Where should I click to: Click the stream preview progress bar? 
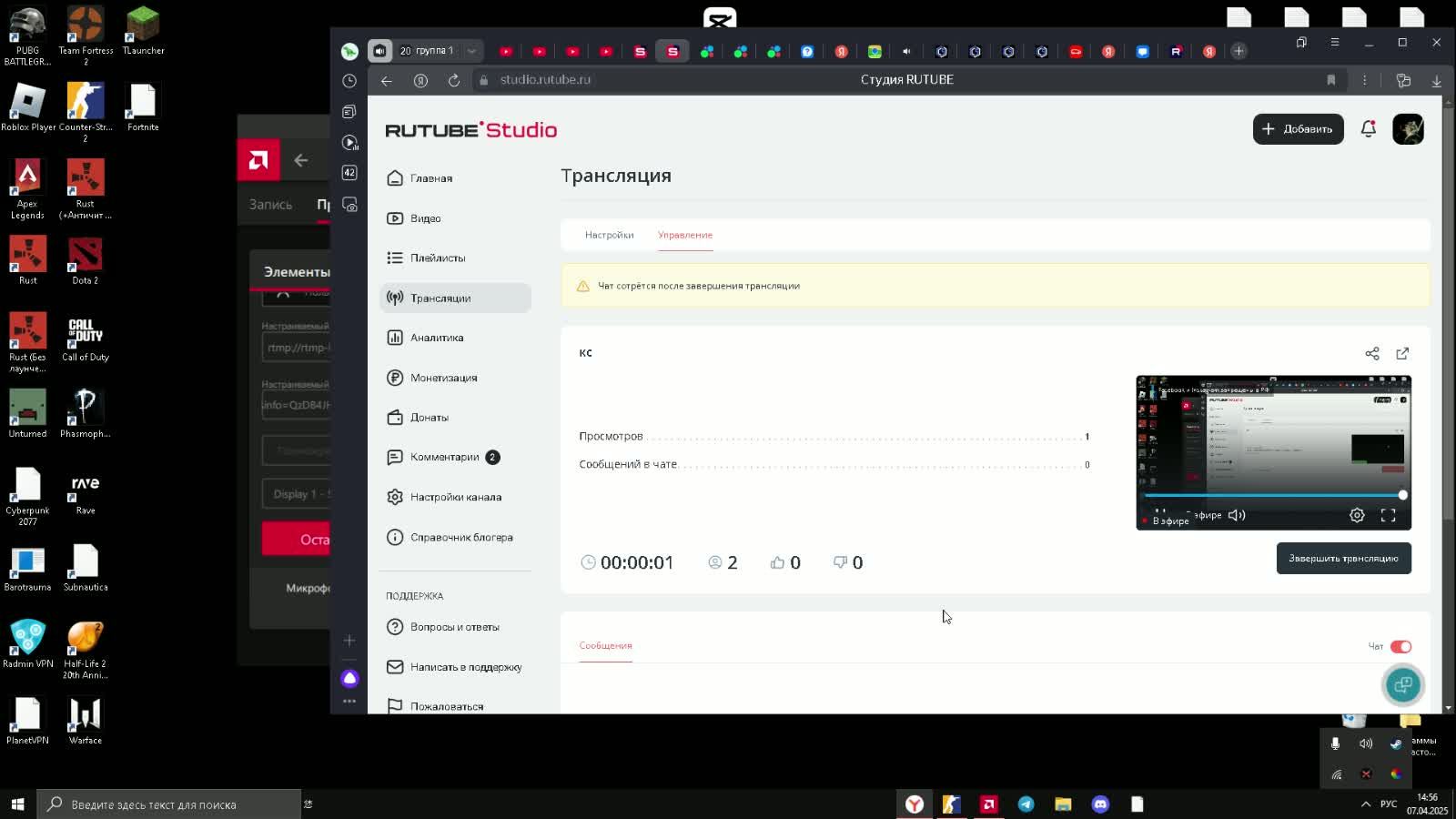(x=1274, y=495)
